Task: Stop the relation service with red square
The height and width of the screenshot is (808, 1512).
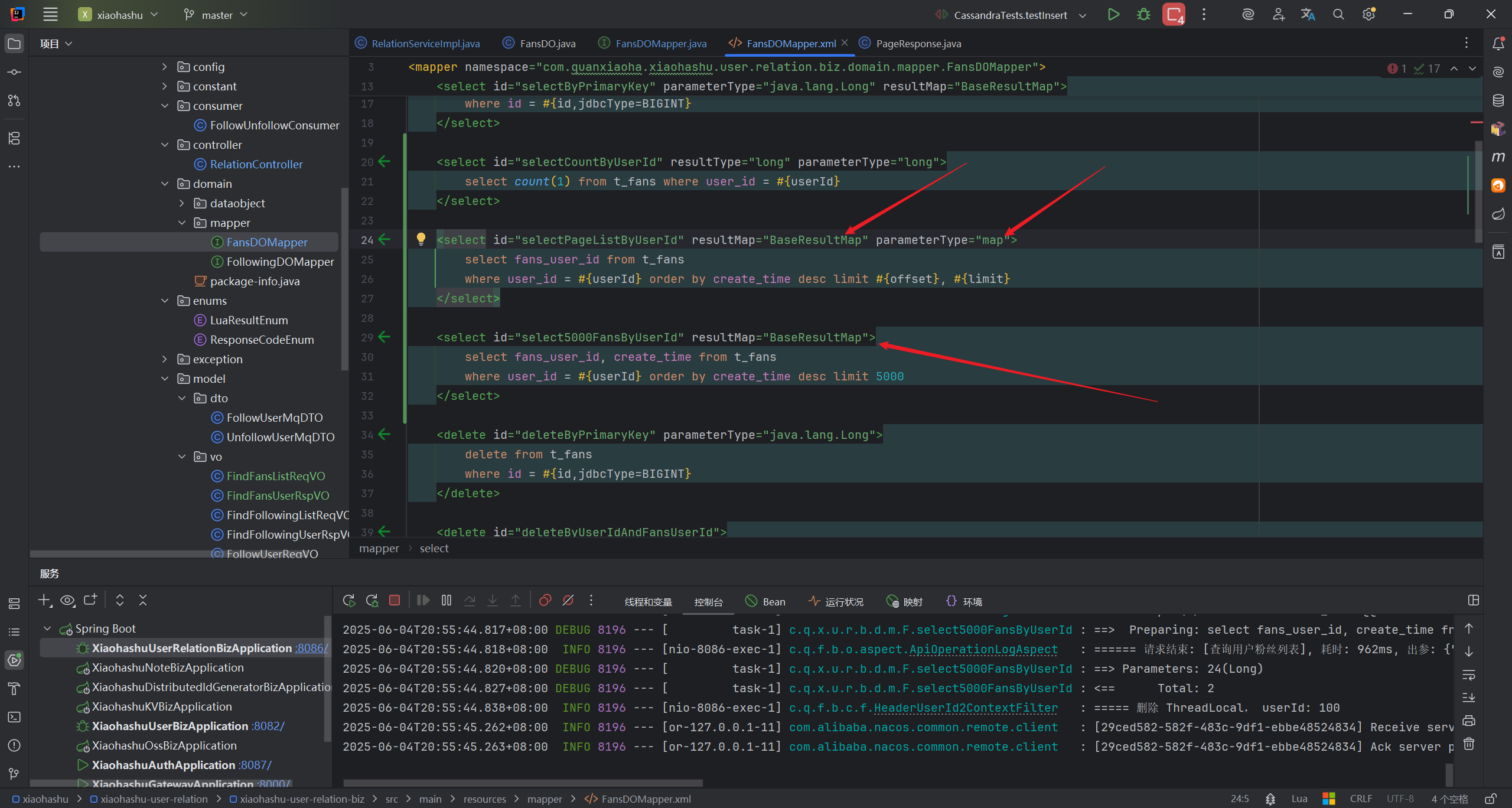Action: click(395, 601)
